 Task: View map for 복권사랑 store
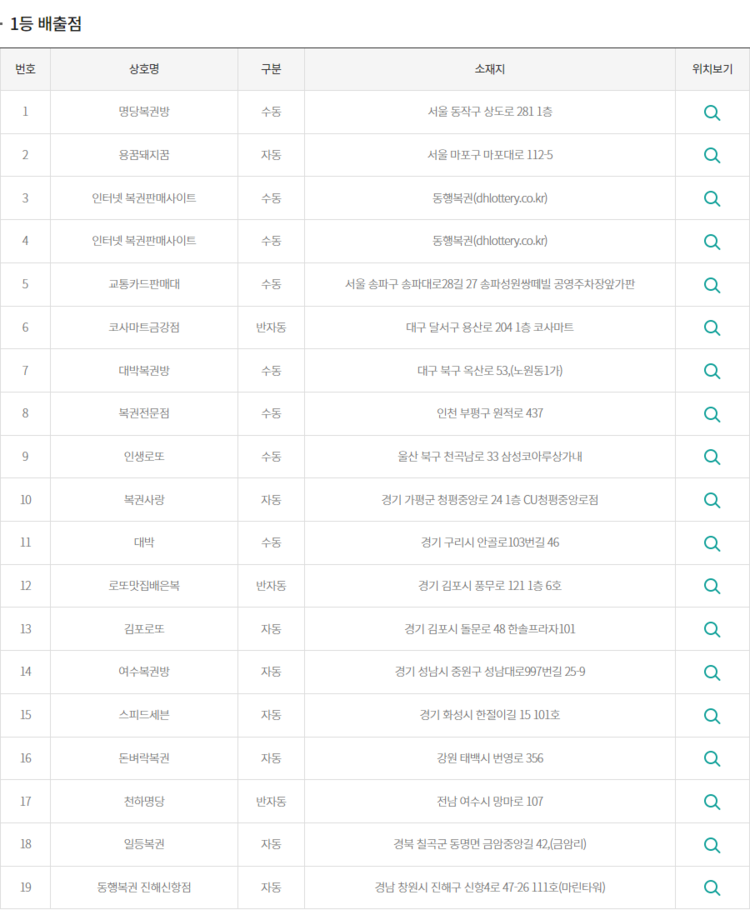coord(712,499)
